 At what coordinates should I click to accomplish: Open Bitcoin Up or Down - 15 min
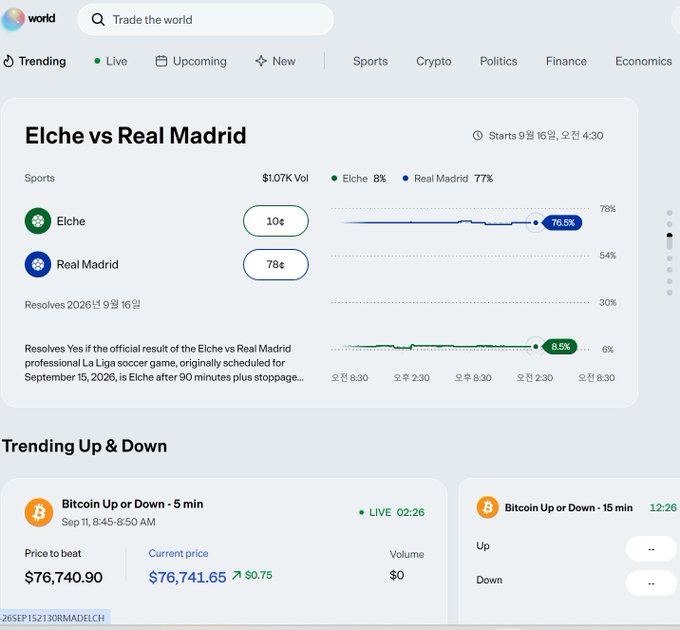[x=569, y=508]
